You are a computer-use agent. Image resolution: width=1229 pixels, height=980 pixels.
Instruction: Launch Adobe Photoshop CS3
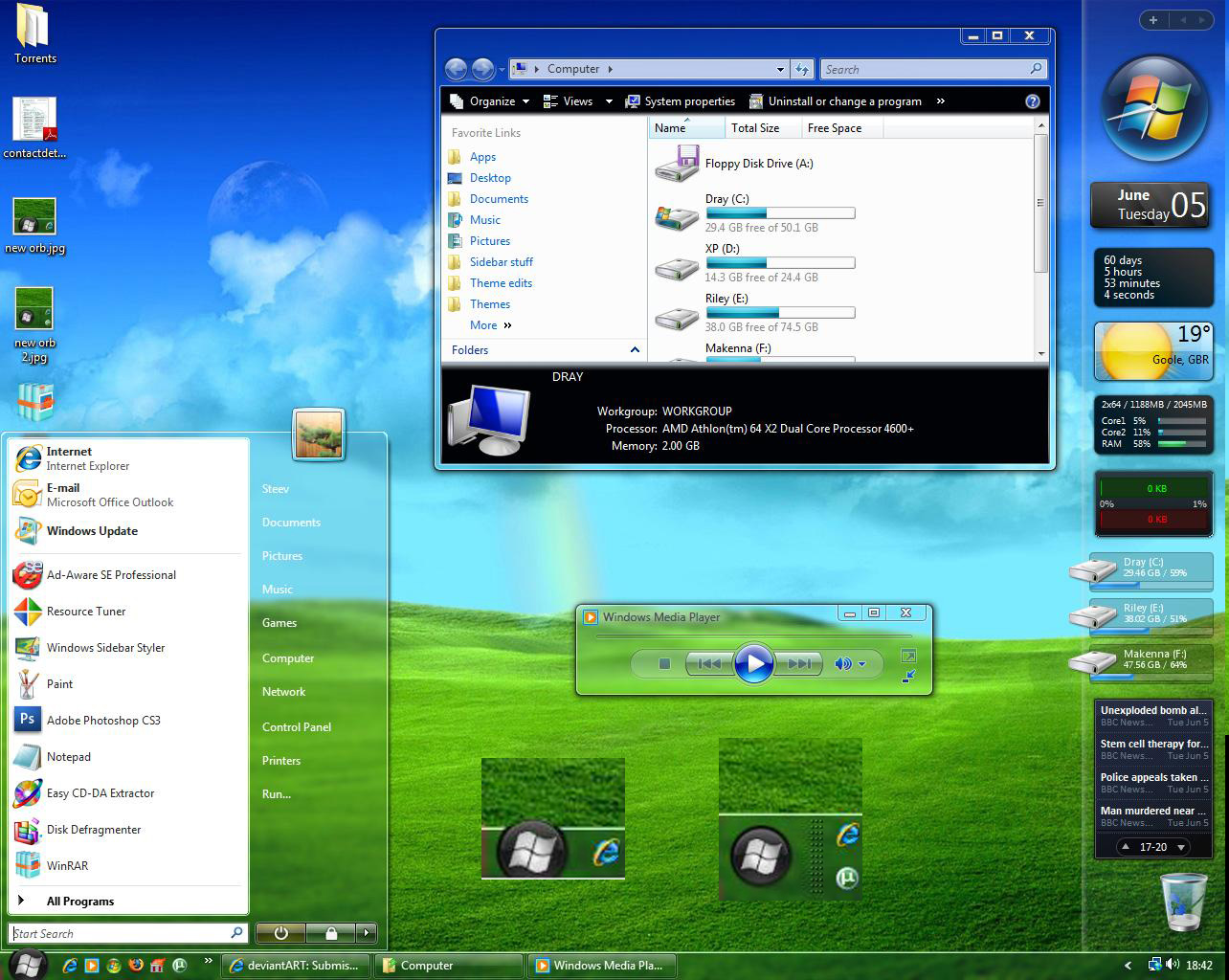tap(129, 721)
